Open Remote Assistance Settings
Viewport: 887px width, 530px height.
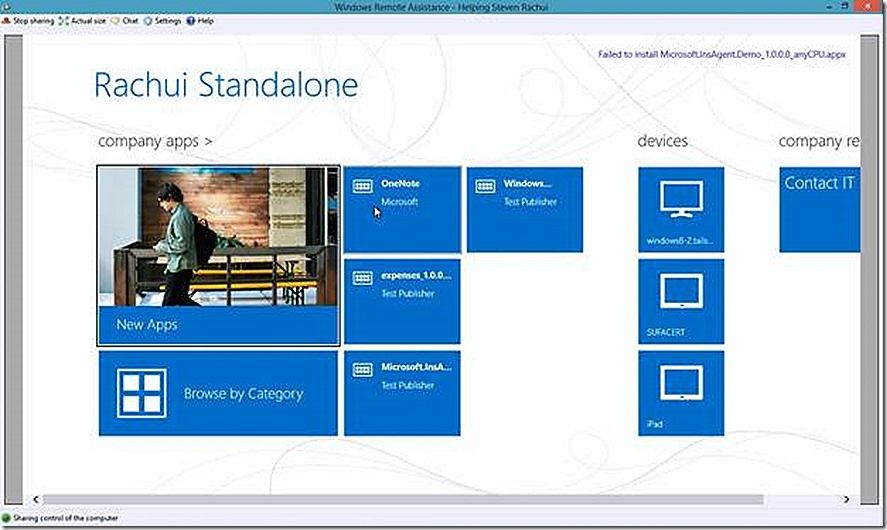coord(162,20)
